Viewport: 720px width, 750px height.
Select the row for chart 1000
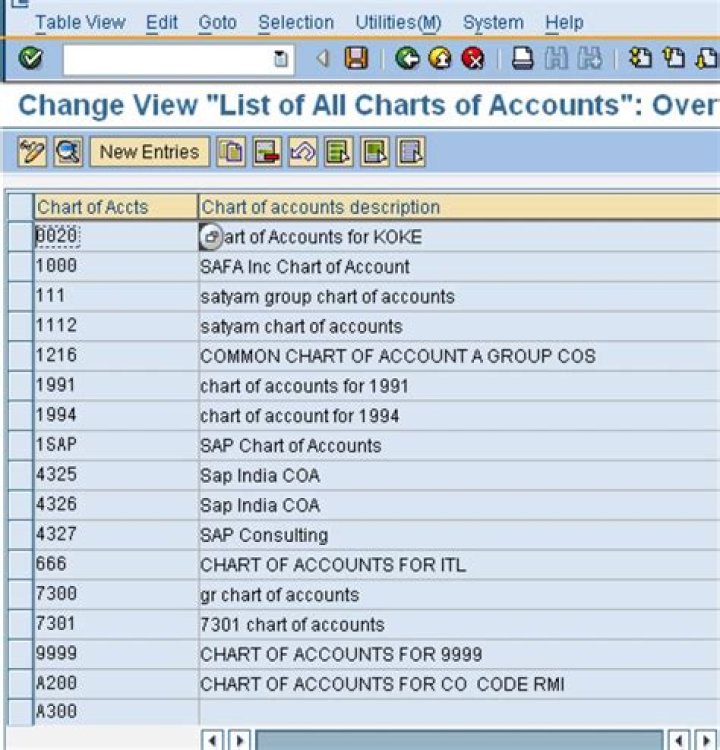20,267
